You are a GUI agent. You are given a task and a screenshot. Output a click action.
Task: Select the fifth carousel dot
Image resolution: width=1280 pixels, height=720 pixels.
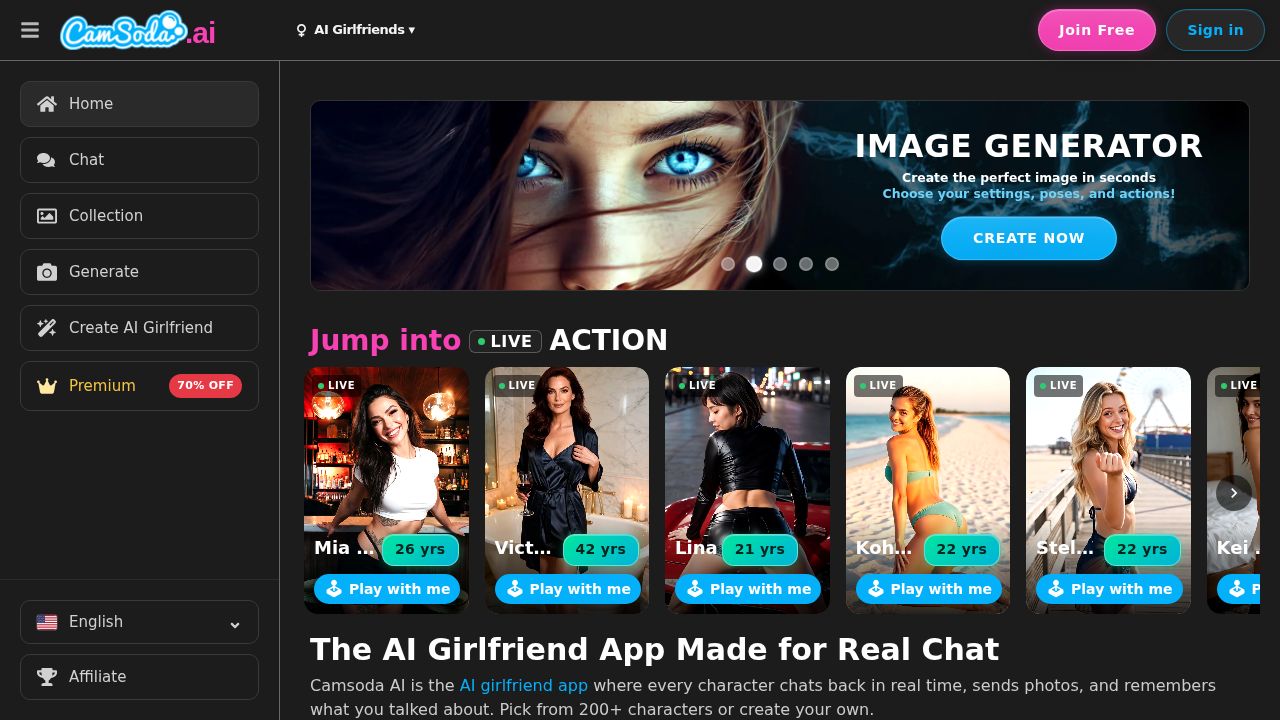(832, 264)
